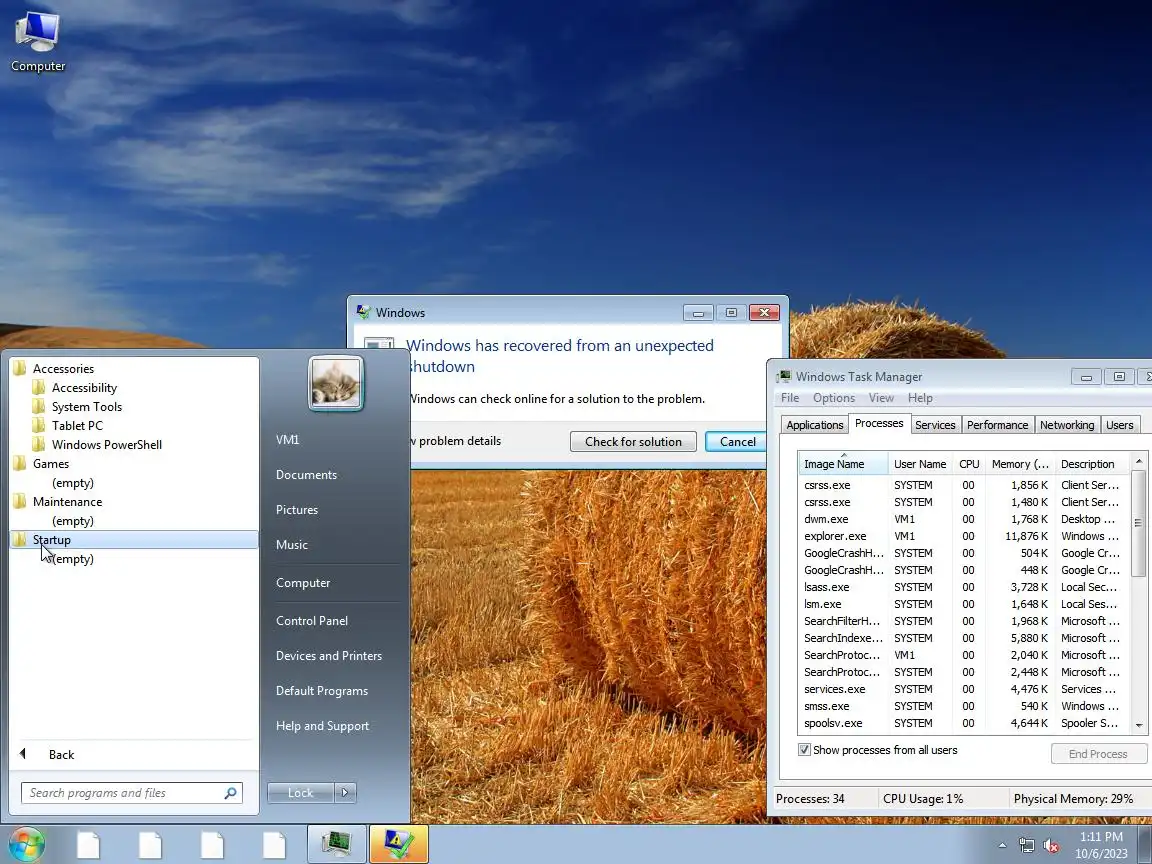Click the System Tools folder icon
The height and width of the screenshot is (864, 1152).
(39, 406)
